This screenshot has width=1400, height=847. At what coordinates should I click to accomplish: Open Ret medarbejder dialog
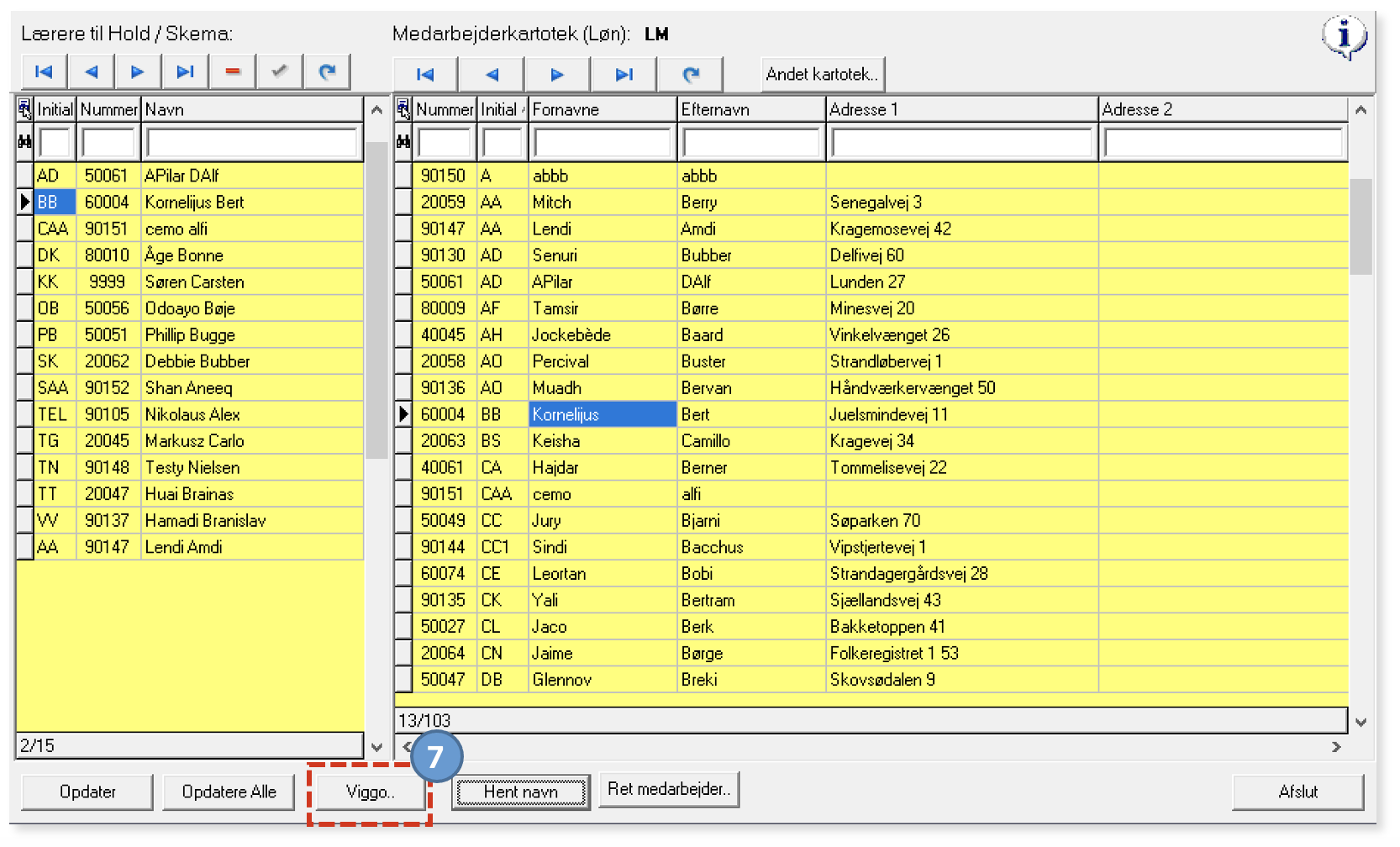tap(669, 789)
